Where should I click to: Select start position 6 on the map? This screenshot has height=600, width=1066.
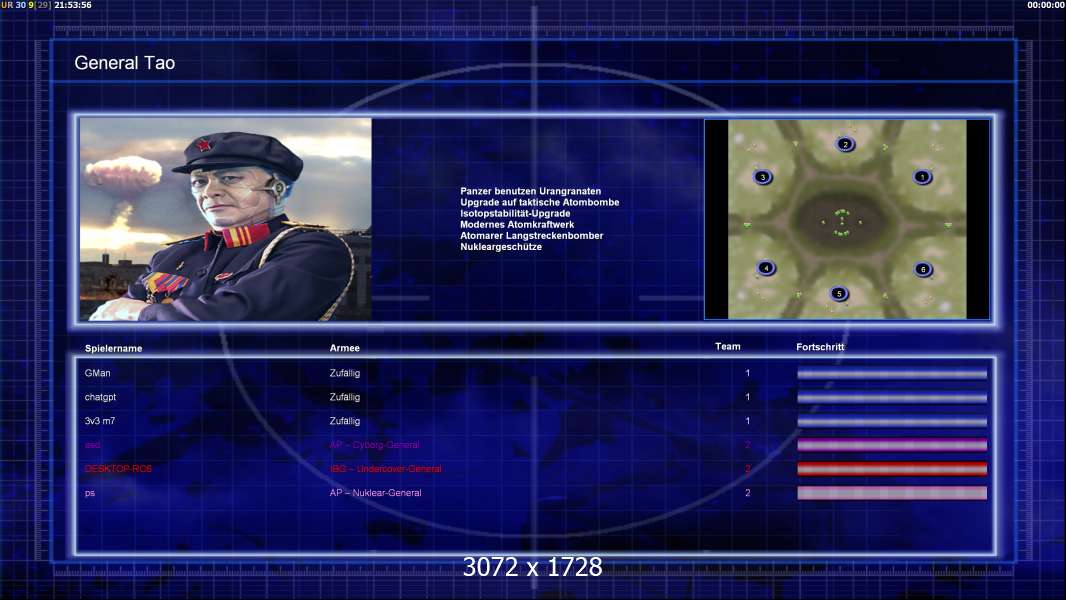923,269
